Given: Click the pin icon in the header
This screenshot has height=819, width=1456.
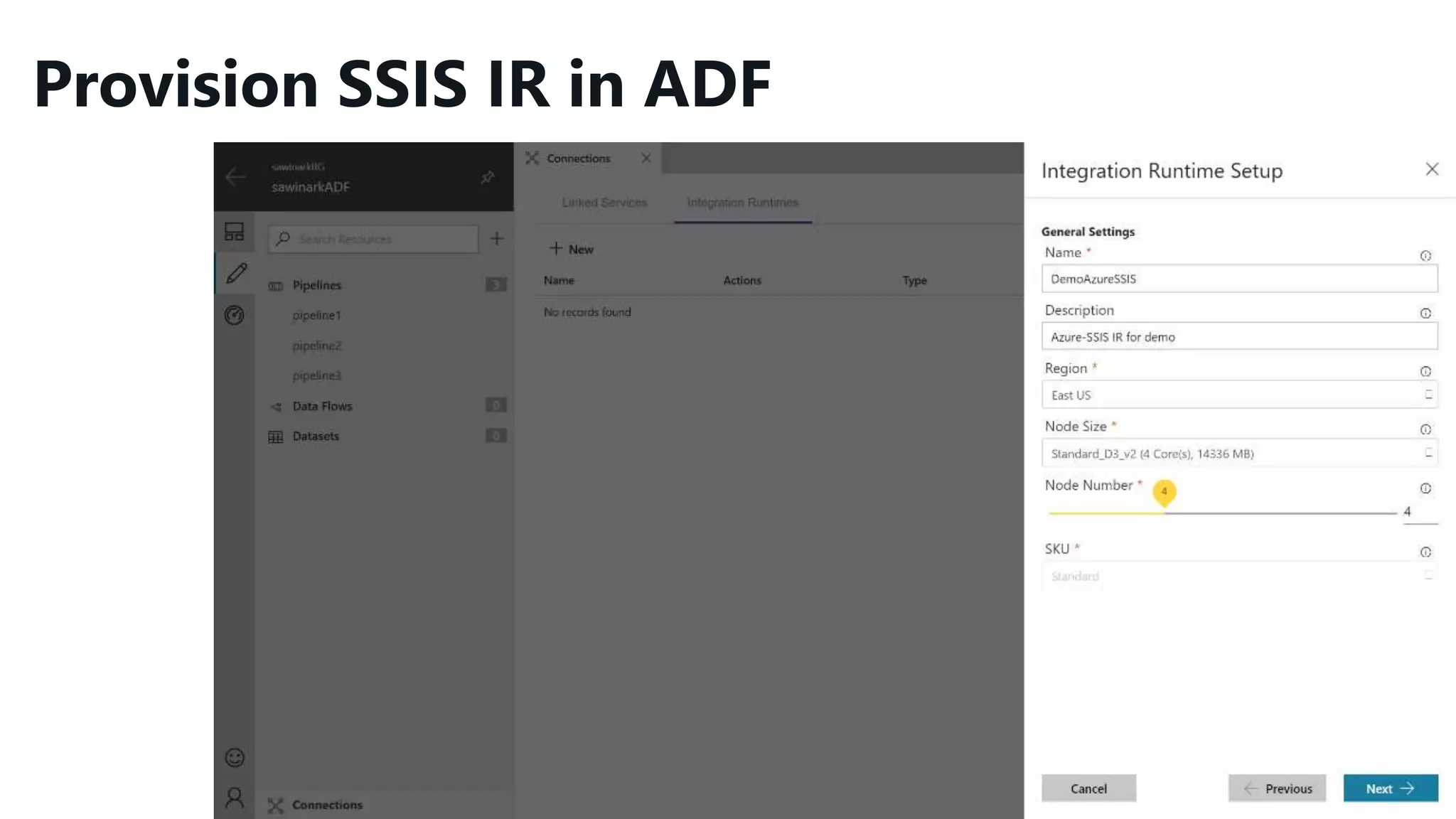Looking at the screenshot, I should coord(487,177).
